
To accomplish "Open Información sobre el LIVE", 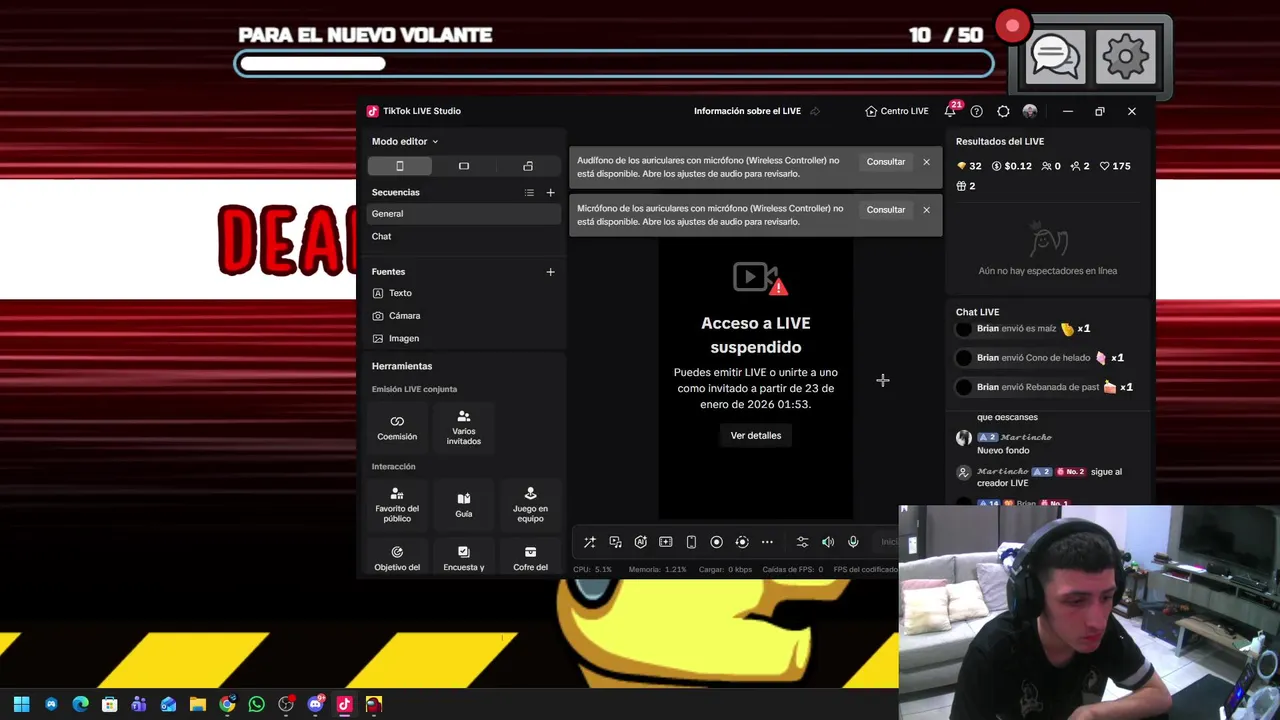I will pyautogui.click(x=747, y=111).
